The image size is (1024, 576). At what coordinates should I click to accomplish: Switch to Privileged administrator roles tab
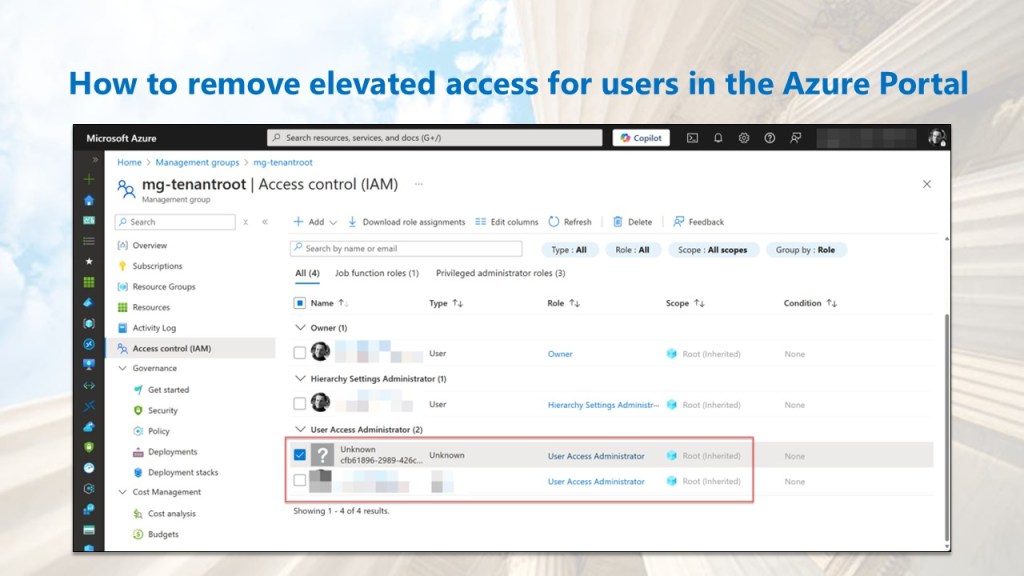click(x=500, y=273)
